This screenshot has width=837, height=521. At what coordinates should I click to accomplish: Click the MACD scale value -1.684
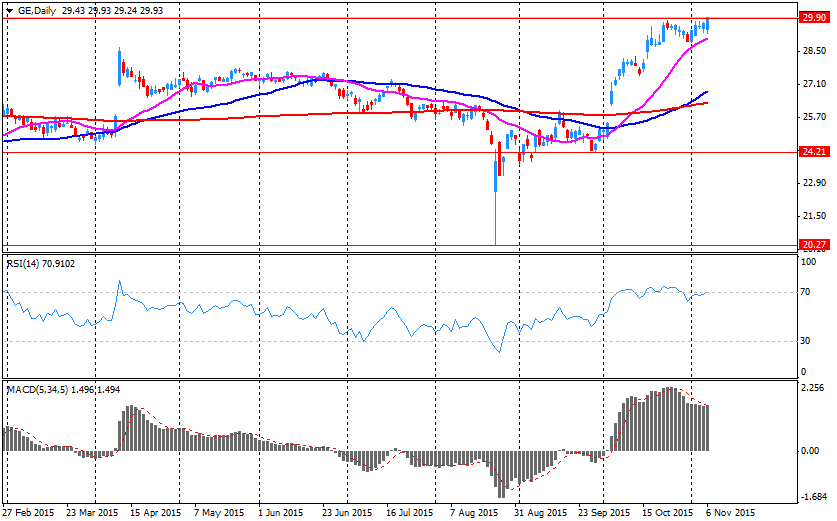pos(814,498)
